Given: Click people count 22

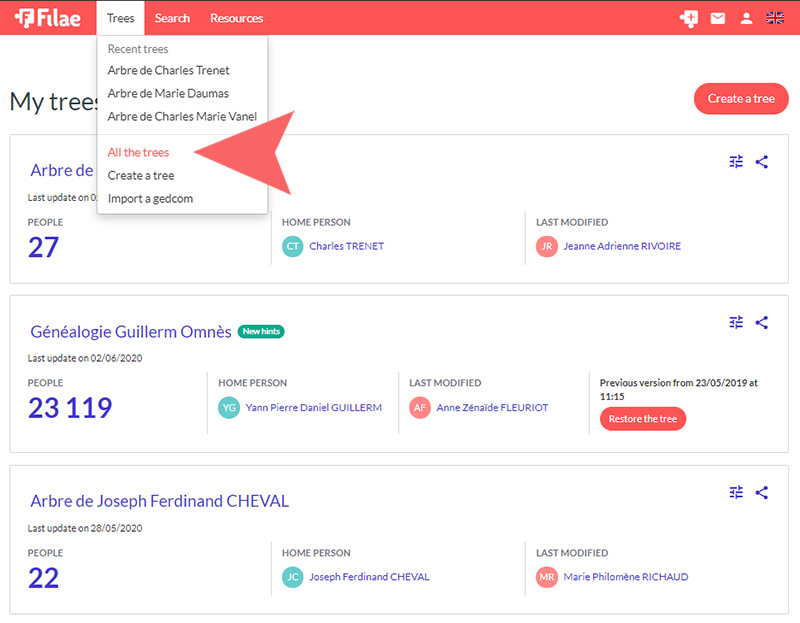Looking at the screenshot, I should (43, 578).
